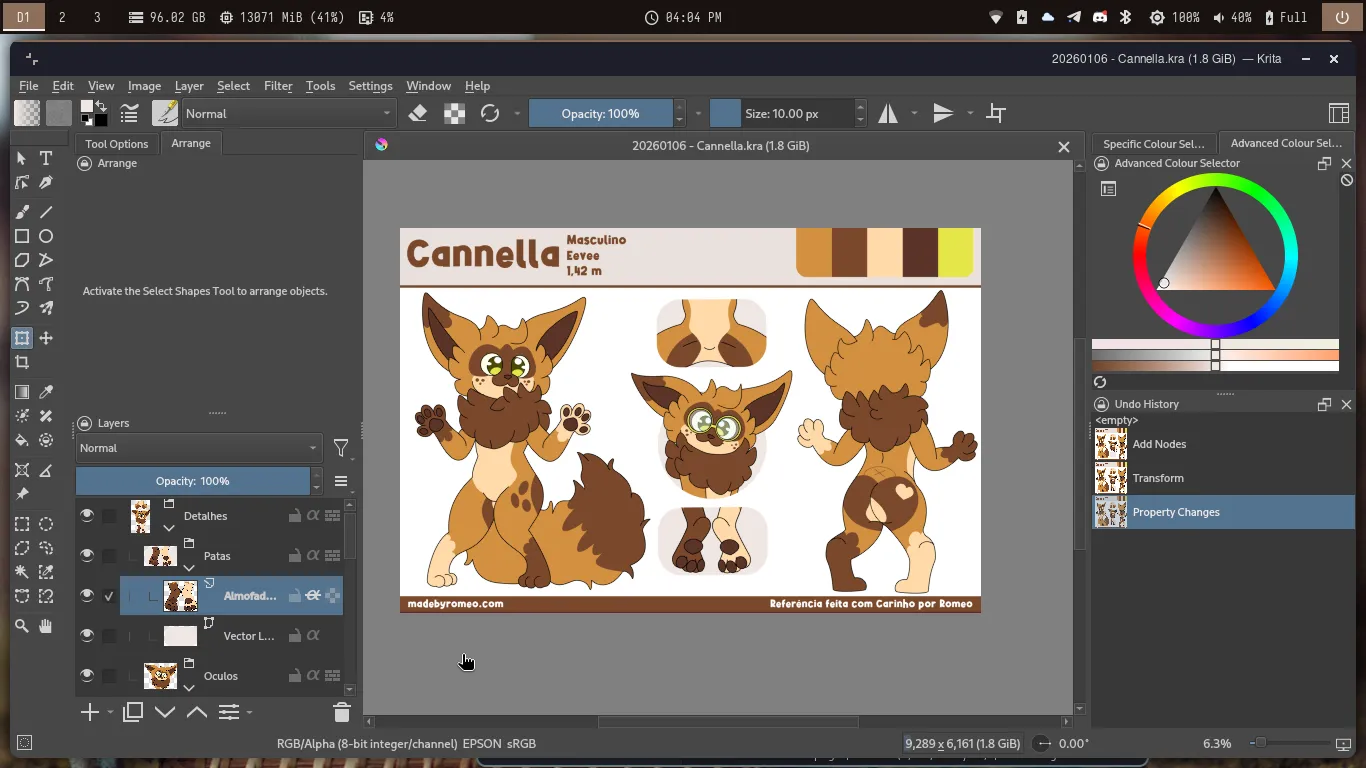The width and height of the screenshot is (1366, 768).
Task: Toggle visibility of the Oculos layer
Action: 87,676
